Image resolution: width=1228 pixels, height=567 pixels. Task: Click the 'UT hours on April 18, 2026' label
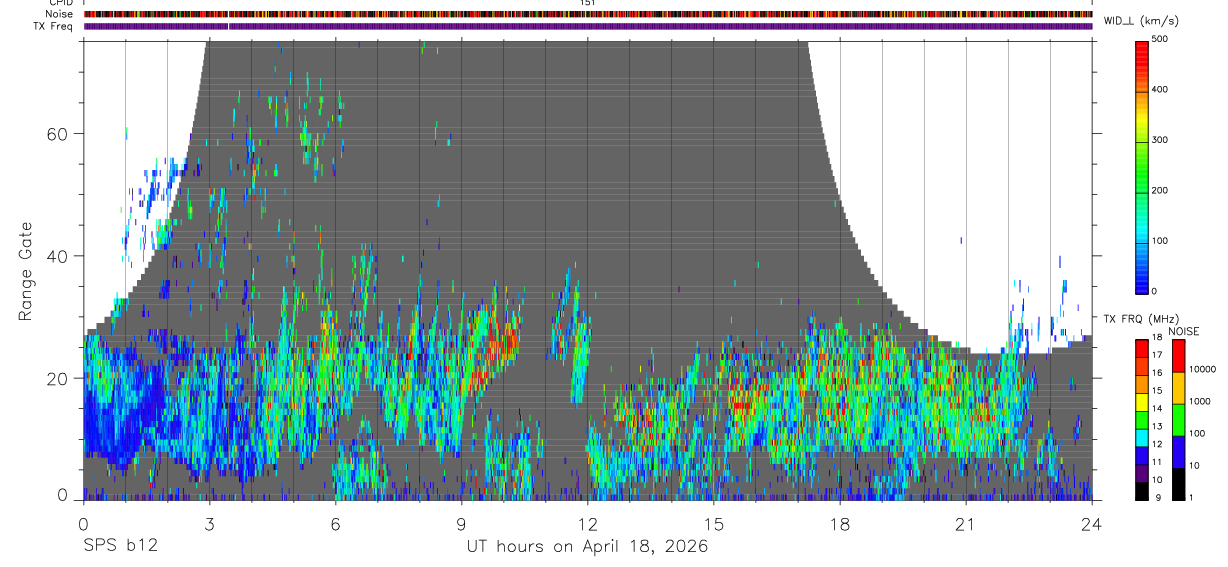587,547
